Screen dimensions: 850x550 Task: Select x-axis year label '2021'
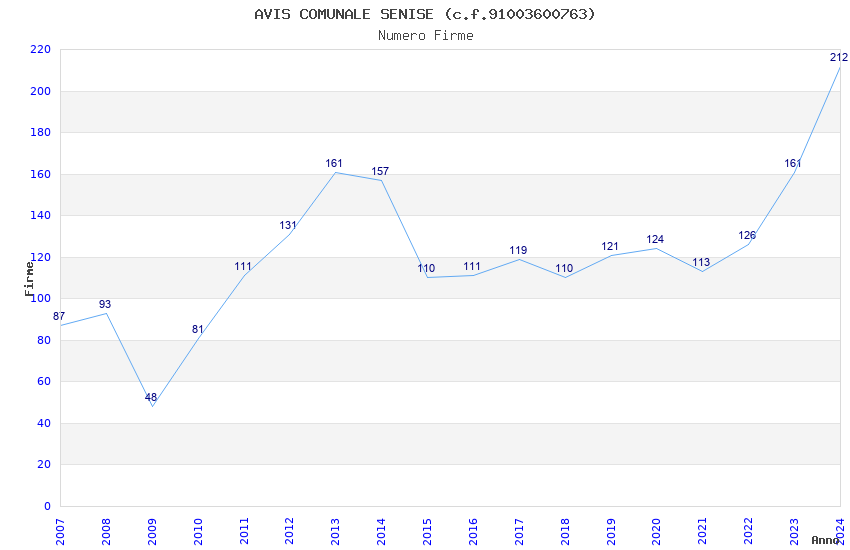(x=703, y=532)
